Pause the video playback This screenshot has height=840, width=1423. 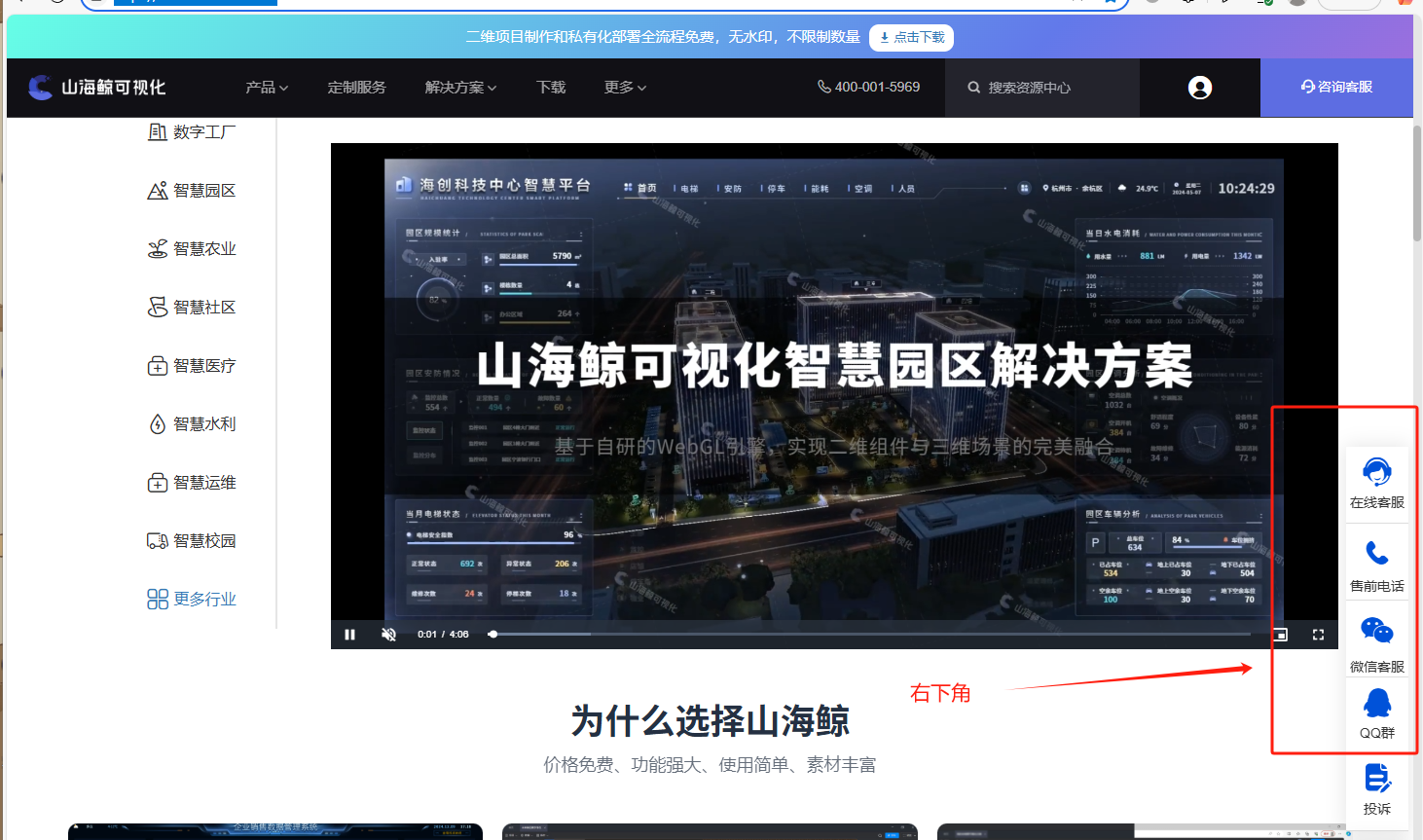pyautogui.click(x=349, y=635)
